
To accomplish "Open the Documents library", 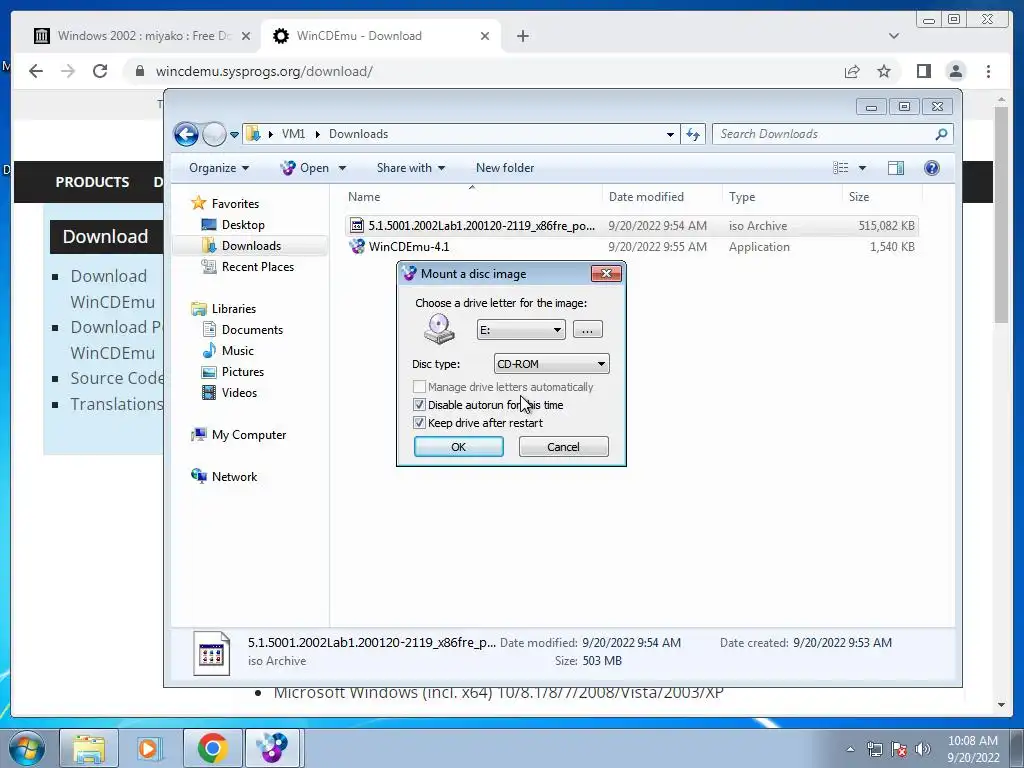I will point(252,330).
